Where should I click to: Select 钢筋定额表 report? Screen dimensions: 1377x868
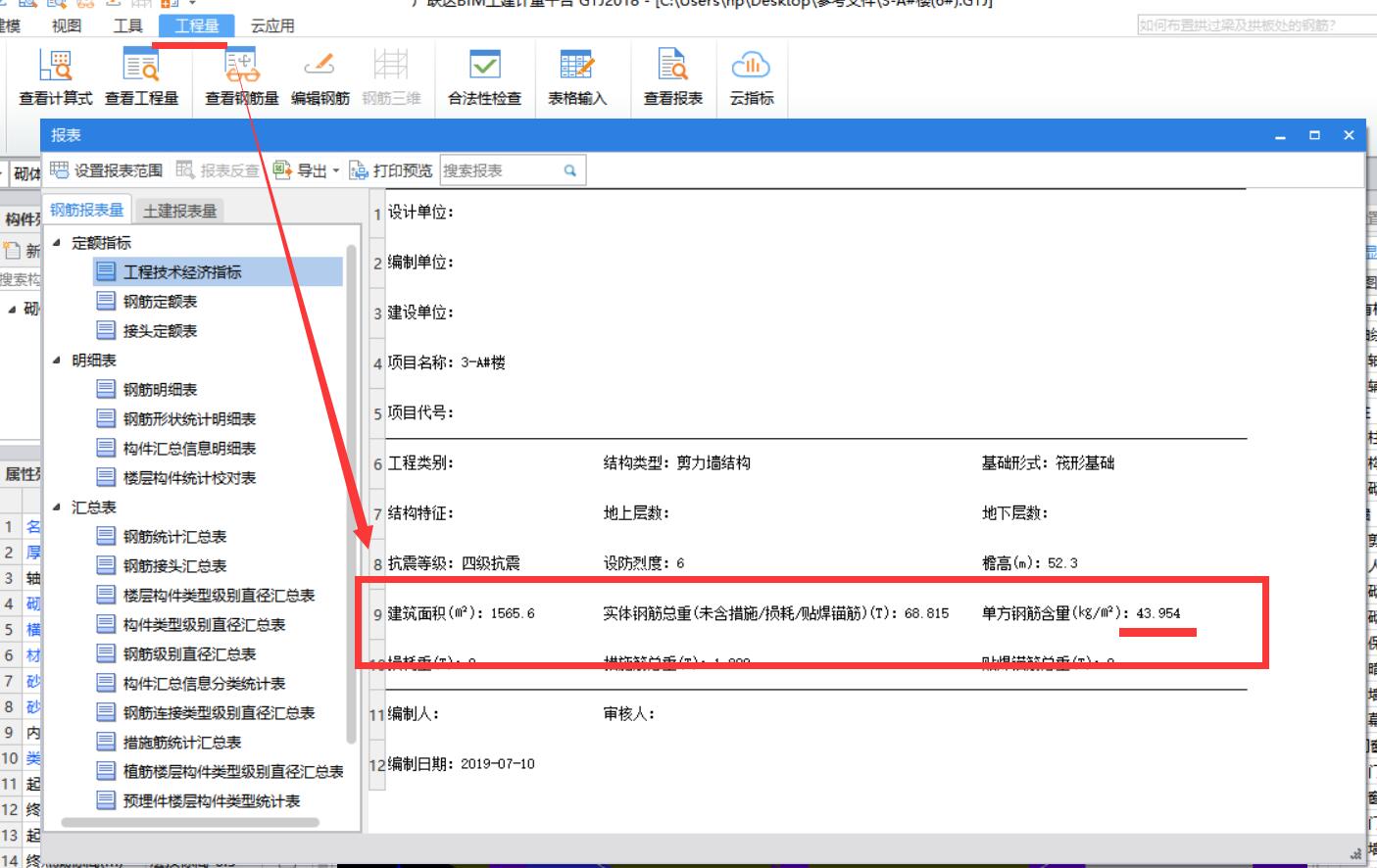[x=147, y=301]
